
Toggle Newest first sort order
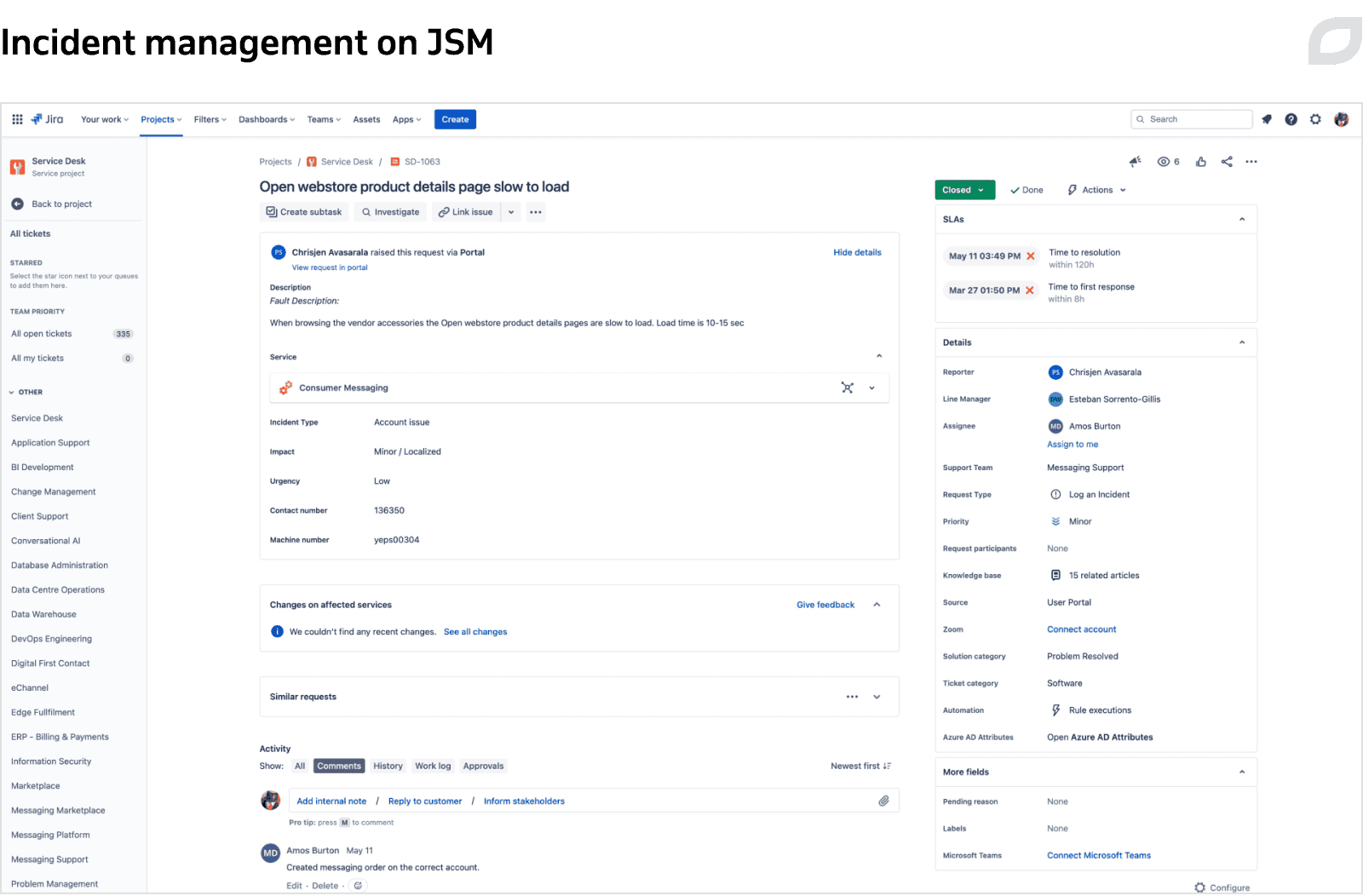coord(860,766)
